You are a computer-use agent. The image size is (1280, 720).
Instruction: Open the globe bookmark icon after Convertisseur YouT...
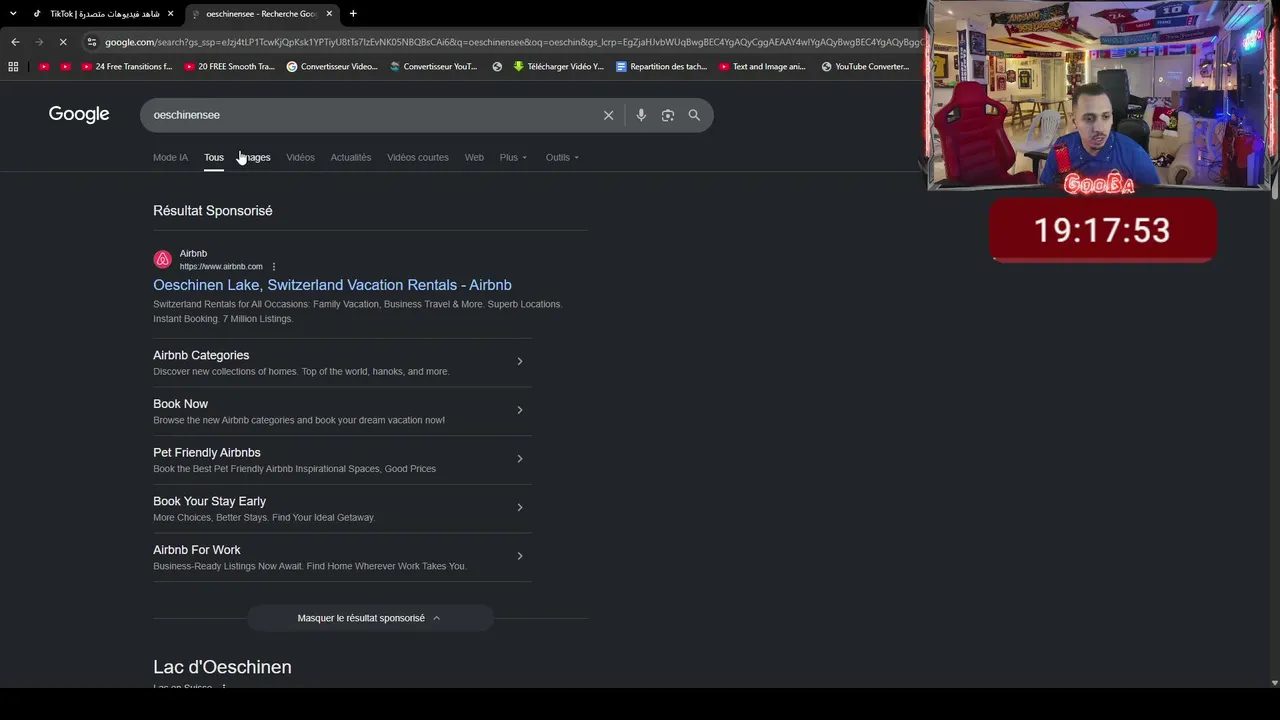click(497, 67)
